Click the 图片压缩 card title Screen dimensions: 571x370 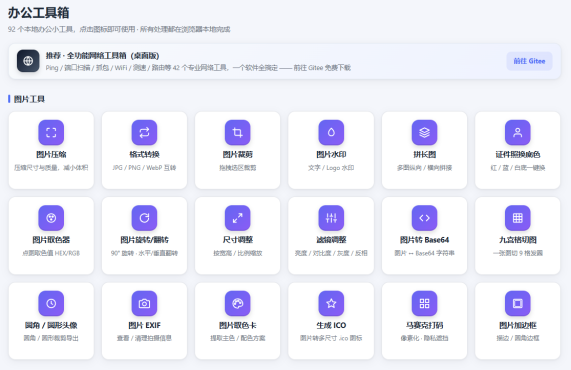(x=51, y=154)
